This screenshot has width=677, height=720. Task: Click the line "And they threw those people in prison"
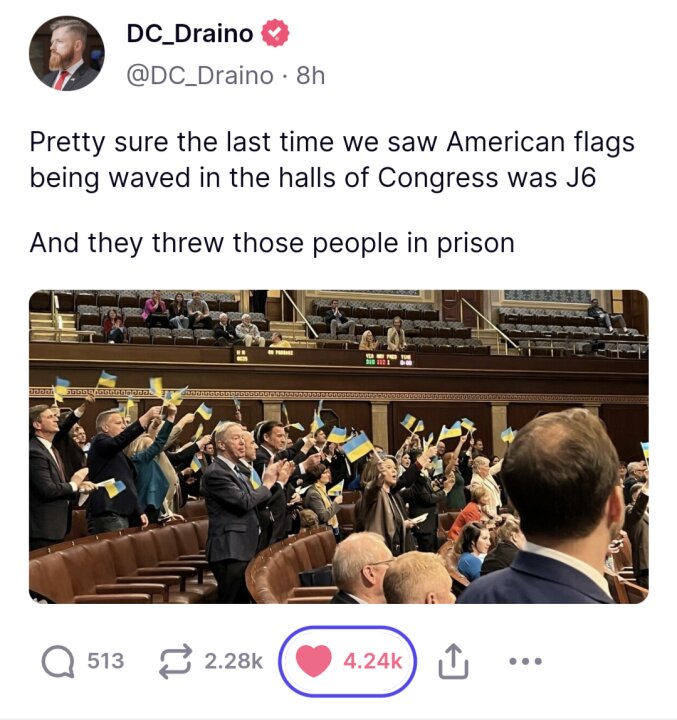coord(272,243)
